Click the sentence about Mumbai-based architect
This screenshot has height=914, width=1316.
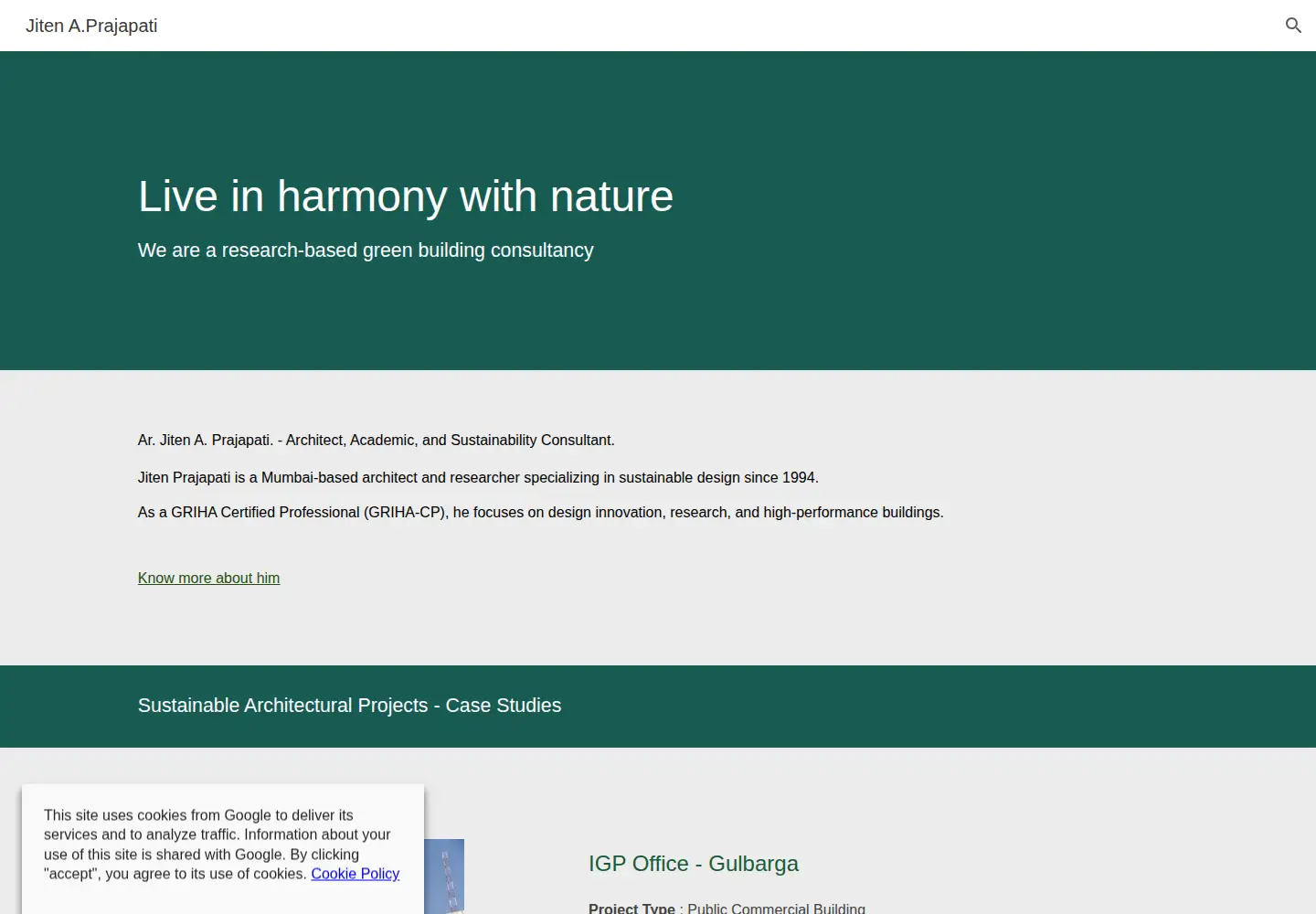[x=478, y=478]
